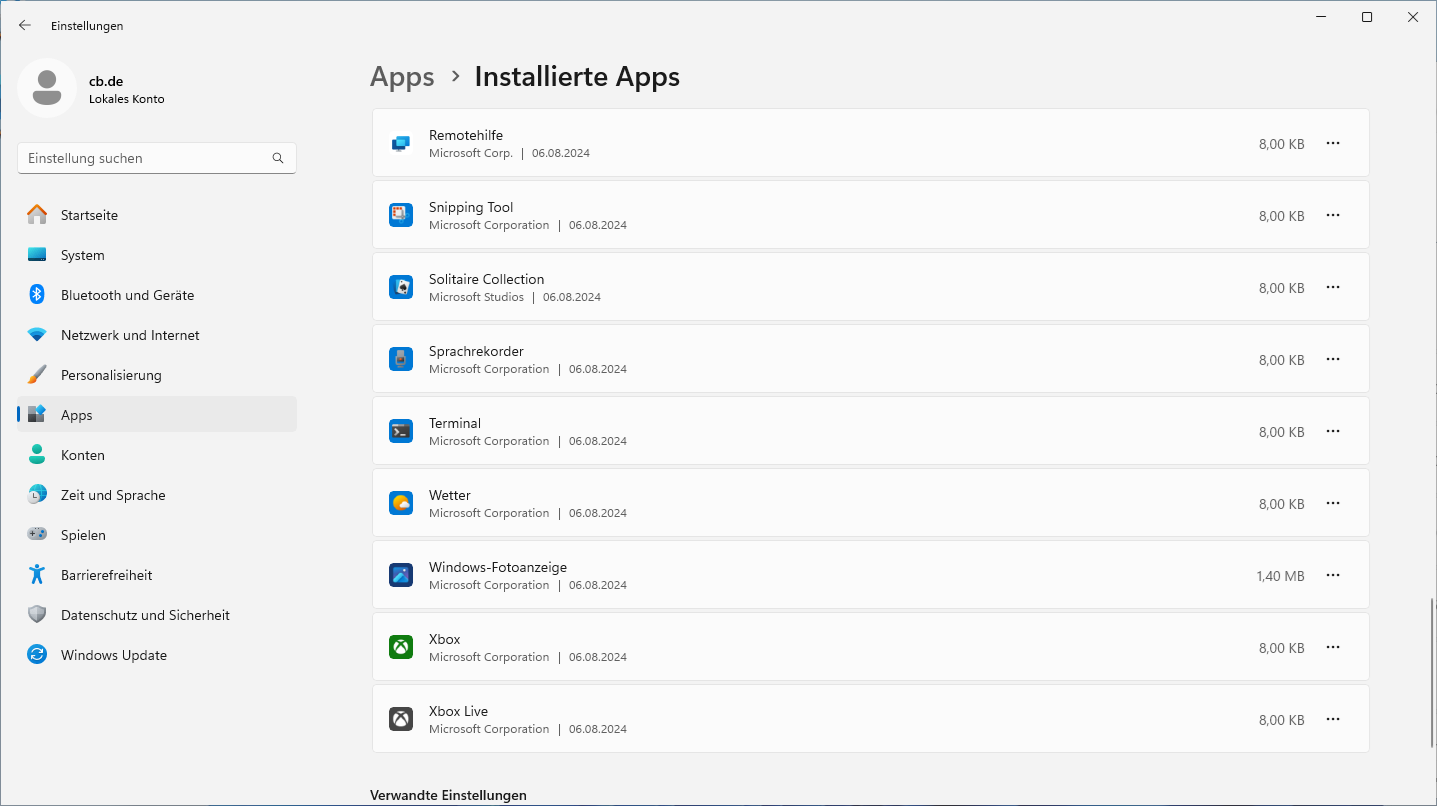The width and height of the screenshot is (1437, 806).
Task: Open the three-dot menu for Solitaire Collection
Action: point(1333,287)
